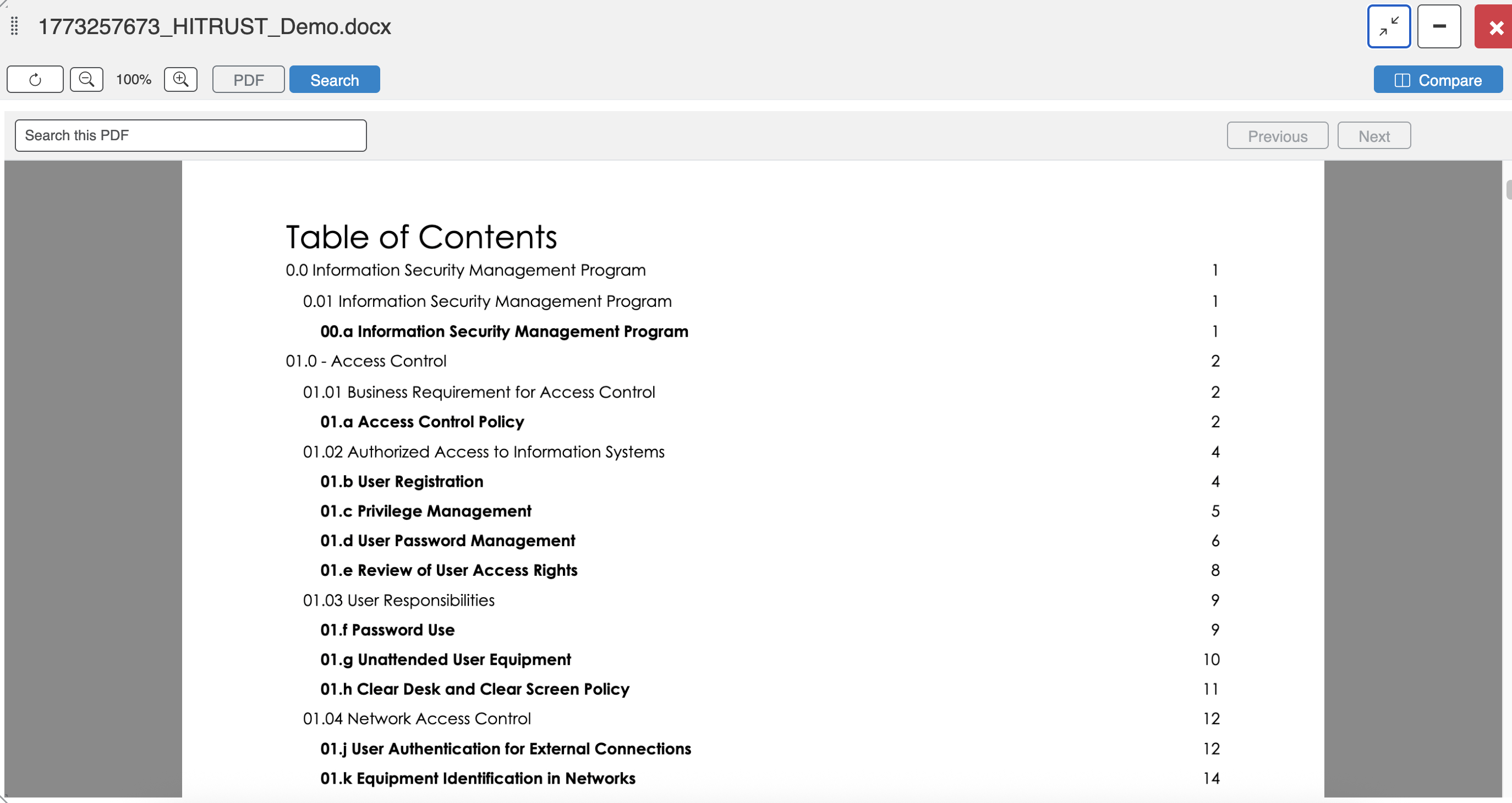Open 01.h Clear Desk and Clear Screen Policy
The image size is (1512, 803).
475,689
